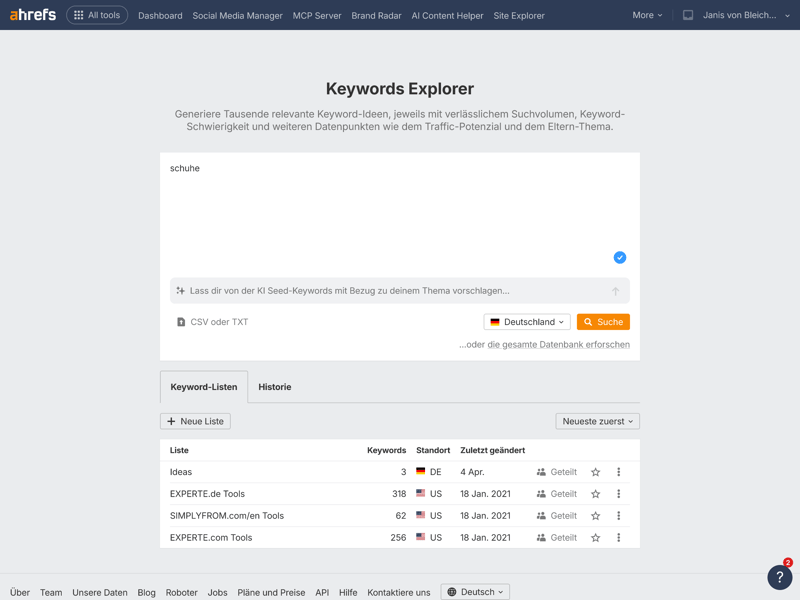The width and height of the screenshot is (800, 600).
Task: Open the Neueste zuerst sort dropdown
Action: tap(597, 421)
